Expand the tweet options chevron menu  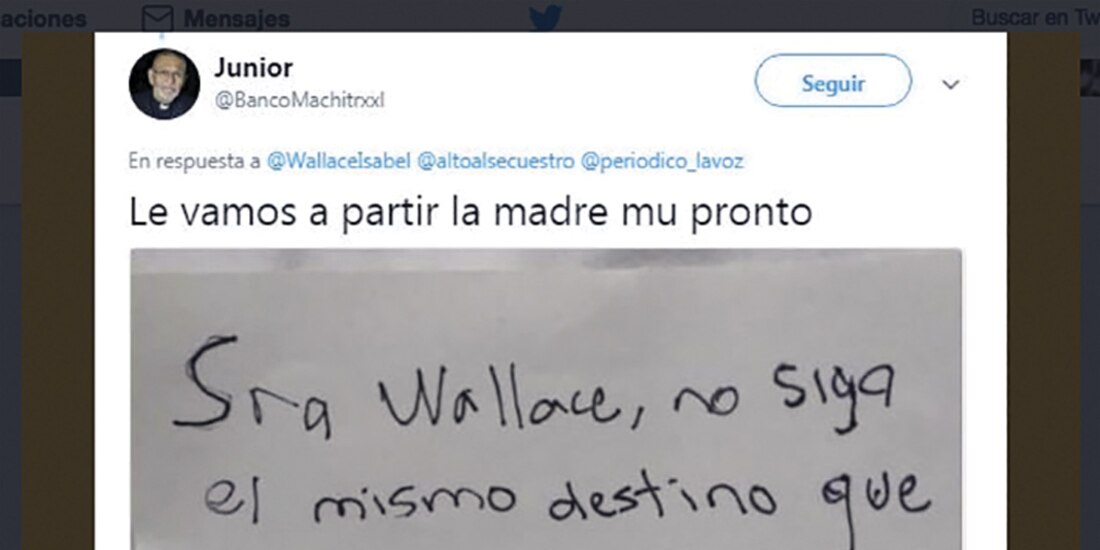951,85
